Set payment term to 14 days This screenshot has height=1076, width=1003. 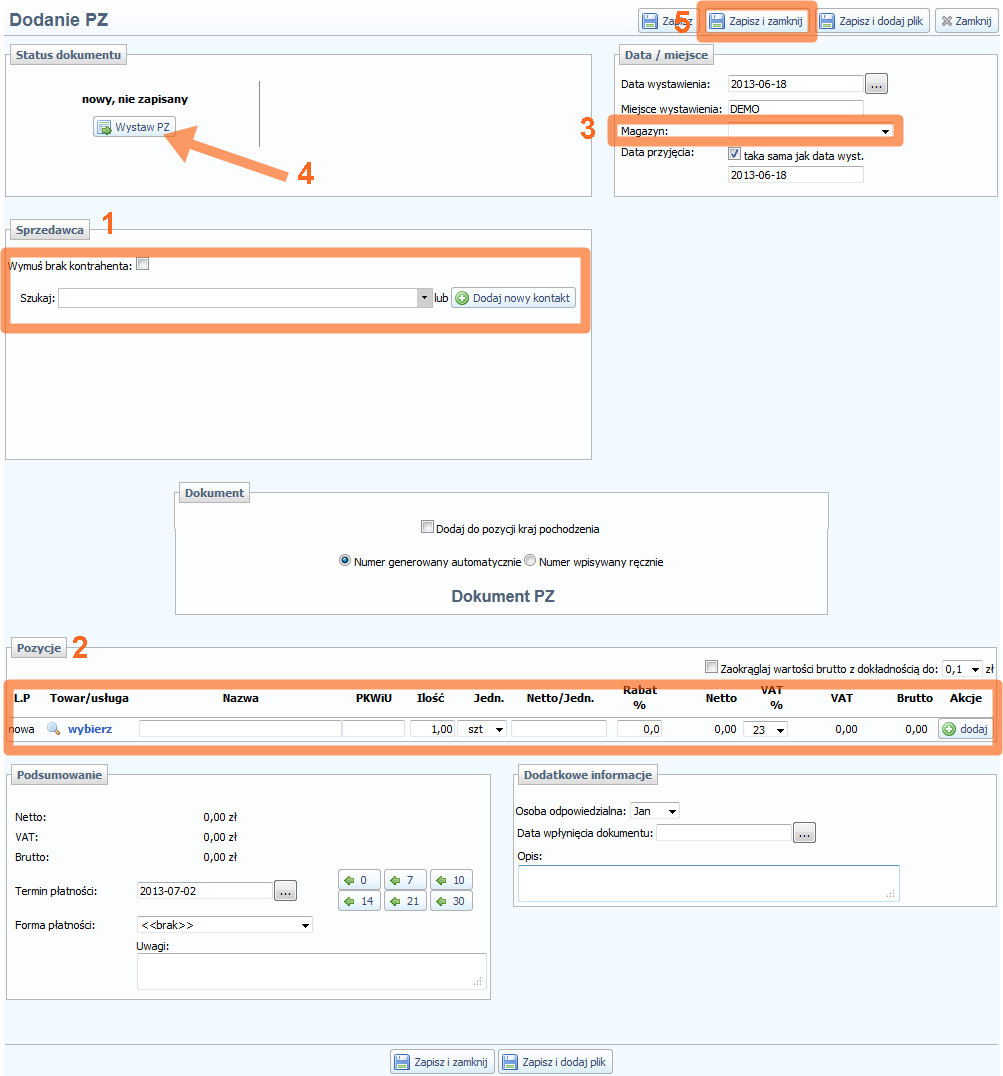pyautogui.click(x=359, y=901)
